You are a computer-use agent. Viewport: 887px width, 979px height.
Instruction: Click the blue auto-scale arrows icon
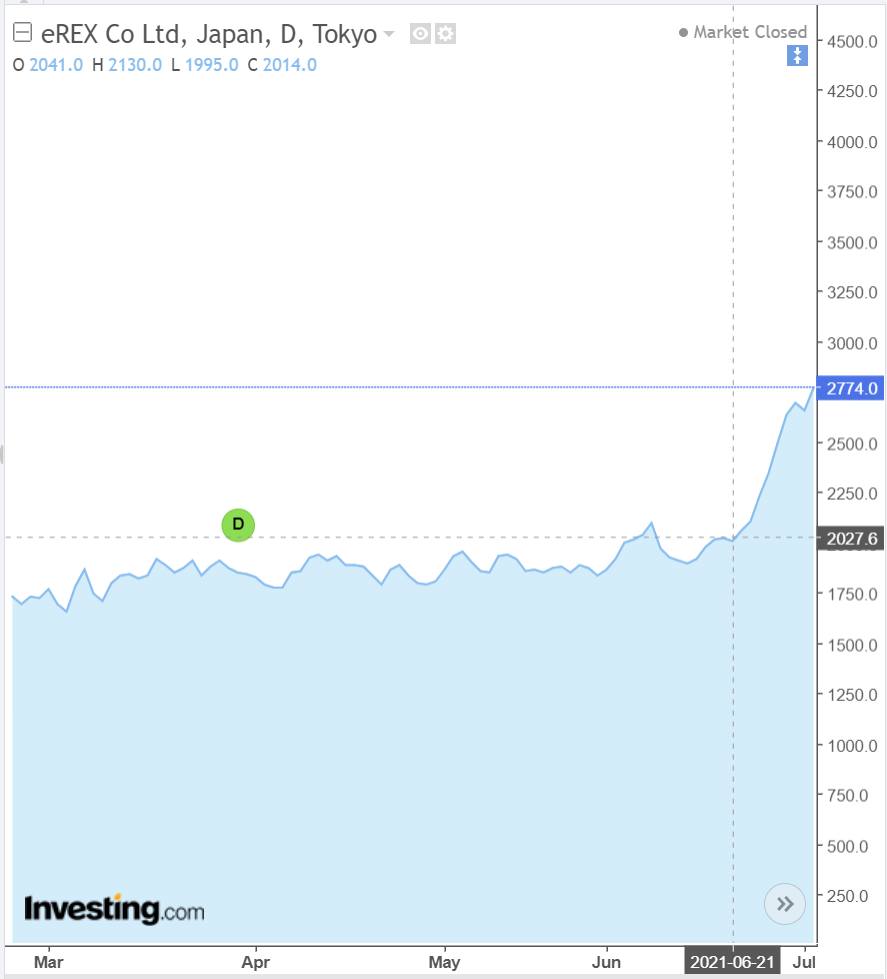[x=797, y=56]
